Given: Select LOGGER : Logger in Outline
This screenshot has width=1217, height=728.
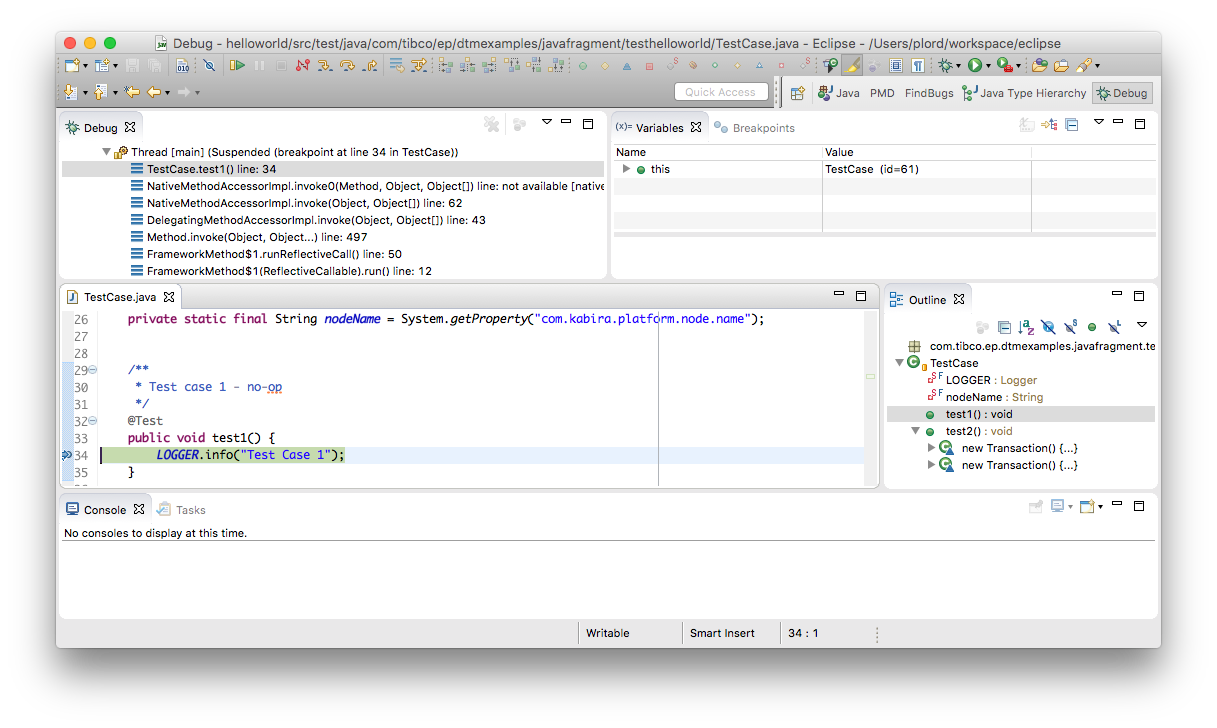Looking at the screenshot, I should (991, 380).
